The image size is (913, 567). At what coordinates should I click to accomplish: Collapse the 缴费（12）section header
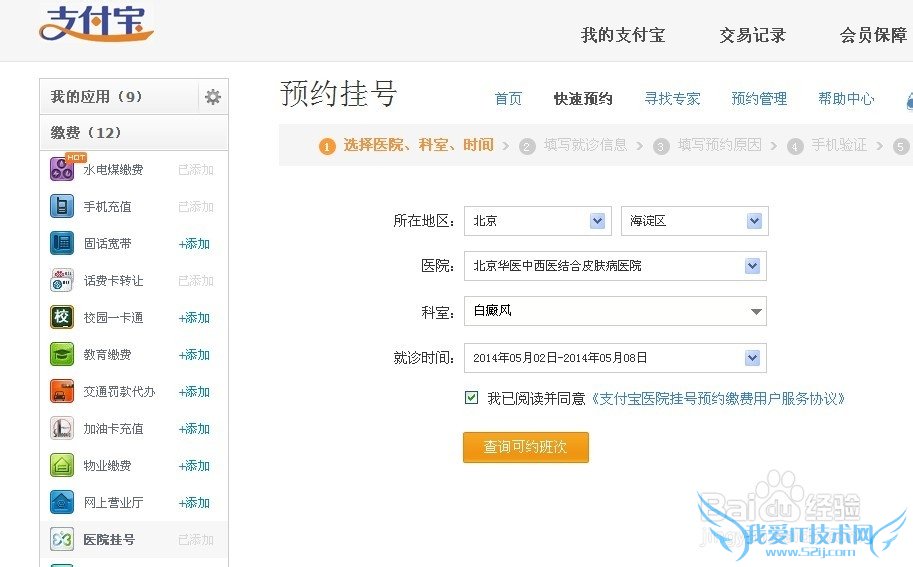[134, 133]
